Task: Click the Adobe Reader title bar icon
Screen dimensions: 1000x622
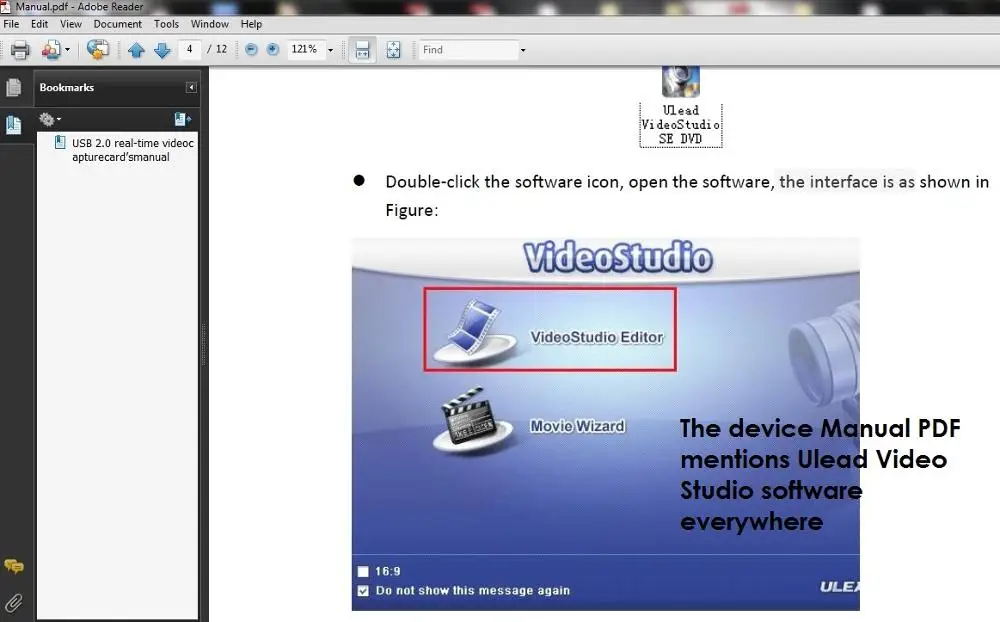Action: pyautogui.click(x=5, y=6)
